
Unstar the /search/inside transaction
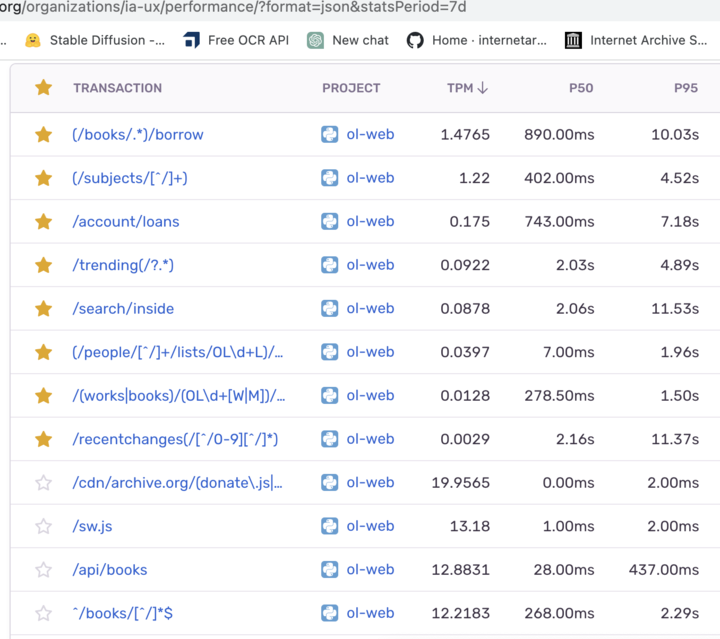point(43,308)
